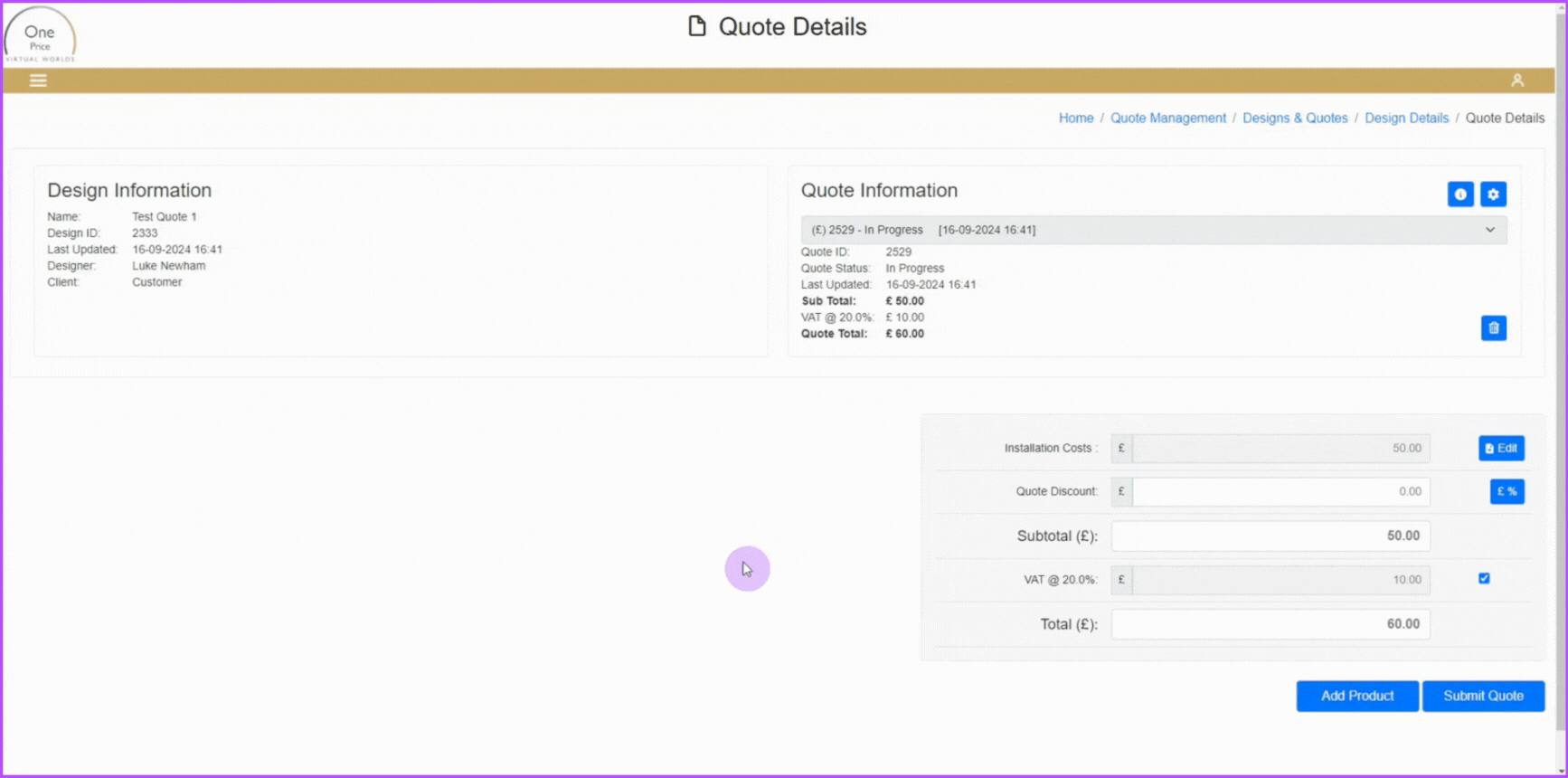Toggle the VAT @ 20.0% checkbox
Viewport: 1568px width, 778px height.
click(x=1484, y=578)
